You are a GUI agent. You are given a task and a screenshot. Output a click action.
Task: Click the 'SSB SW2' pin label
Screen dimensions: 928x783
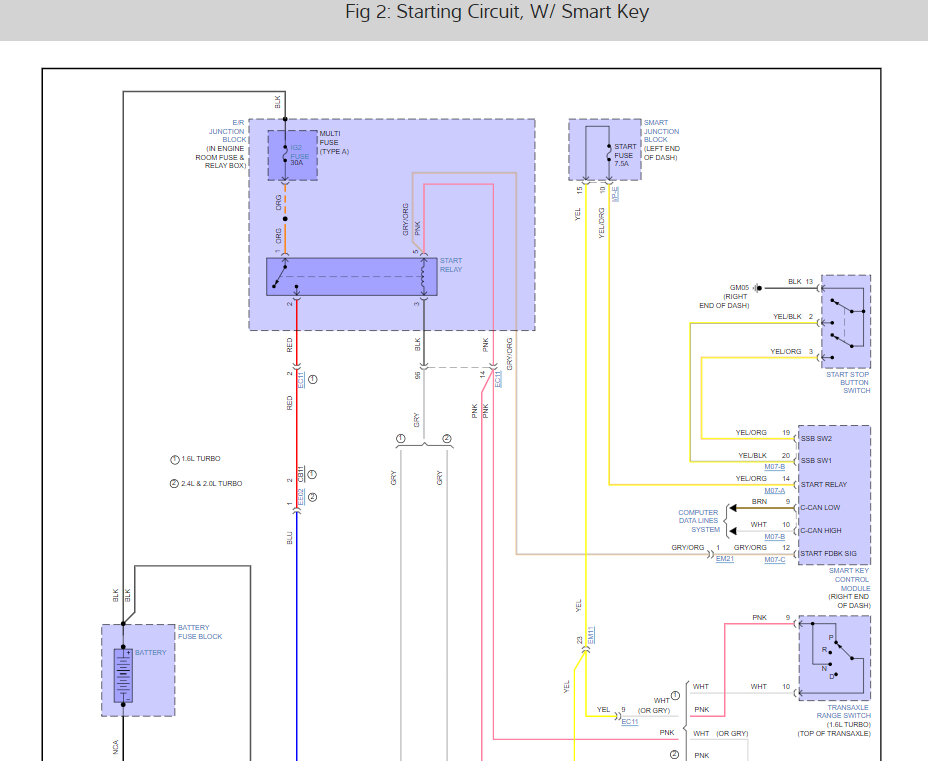click(x=816, y=439)
